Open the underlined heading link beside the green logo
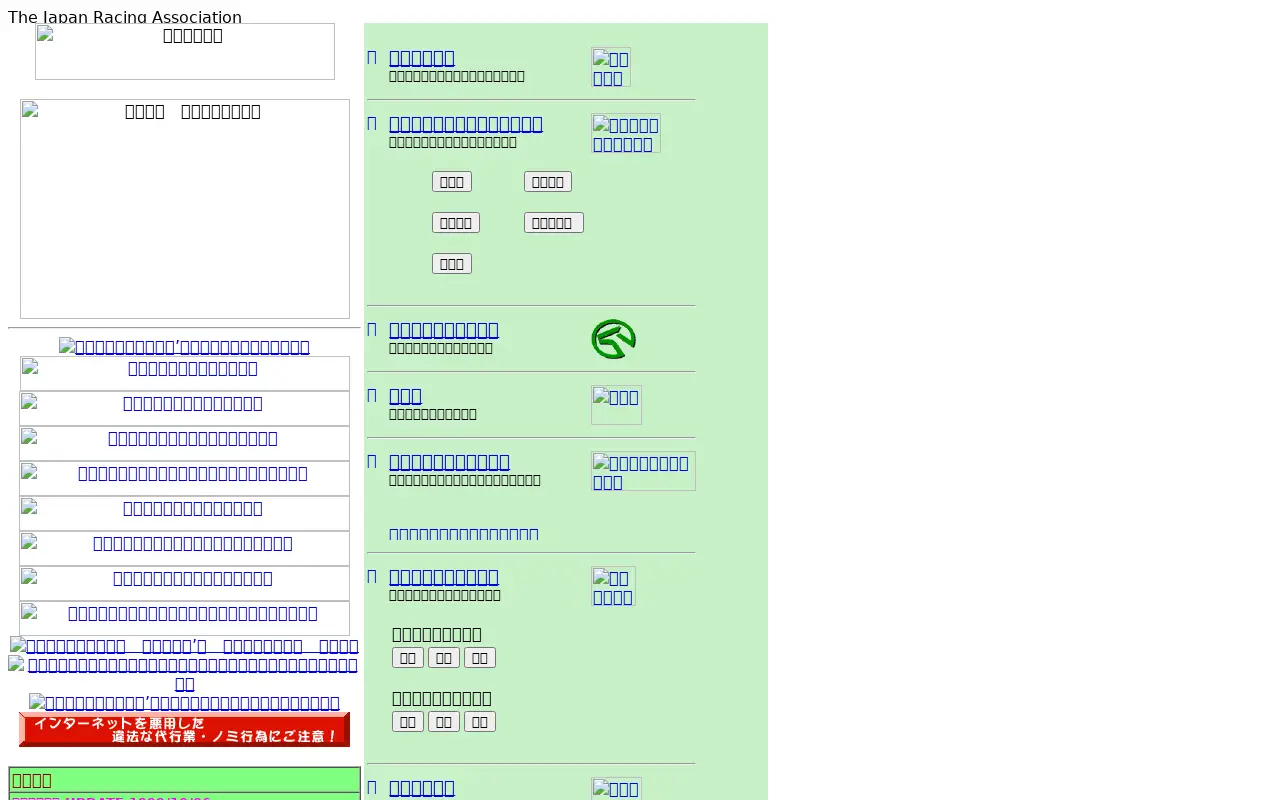Viewport: 1280px width, 800px height. pos(443,329)
